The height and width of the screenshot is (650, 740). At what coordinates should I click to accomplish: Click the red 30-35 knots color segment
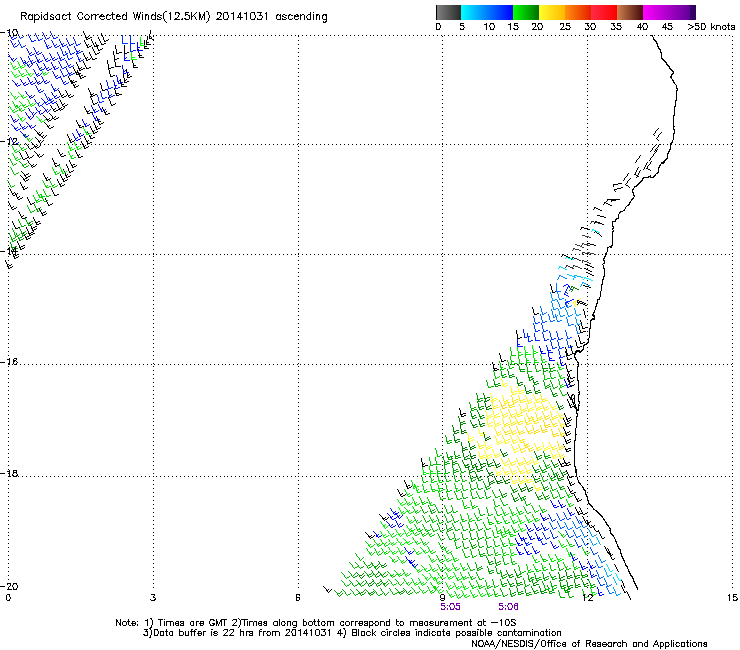tap(604, 12)
